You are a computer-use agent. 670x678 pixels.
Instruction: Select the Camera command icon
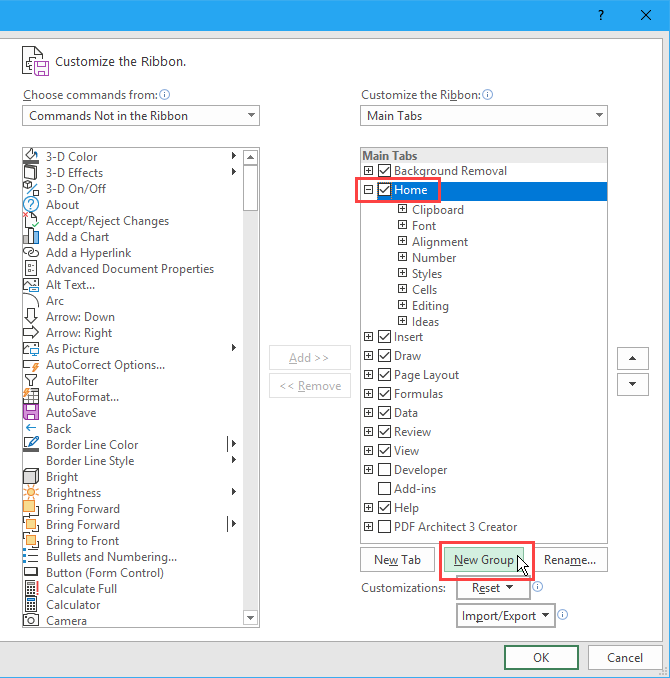(30, 620)
